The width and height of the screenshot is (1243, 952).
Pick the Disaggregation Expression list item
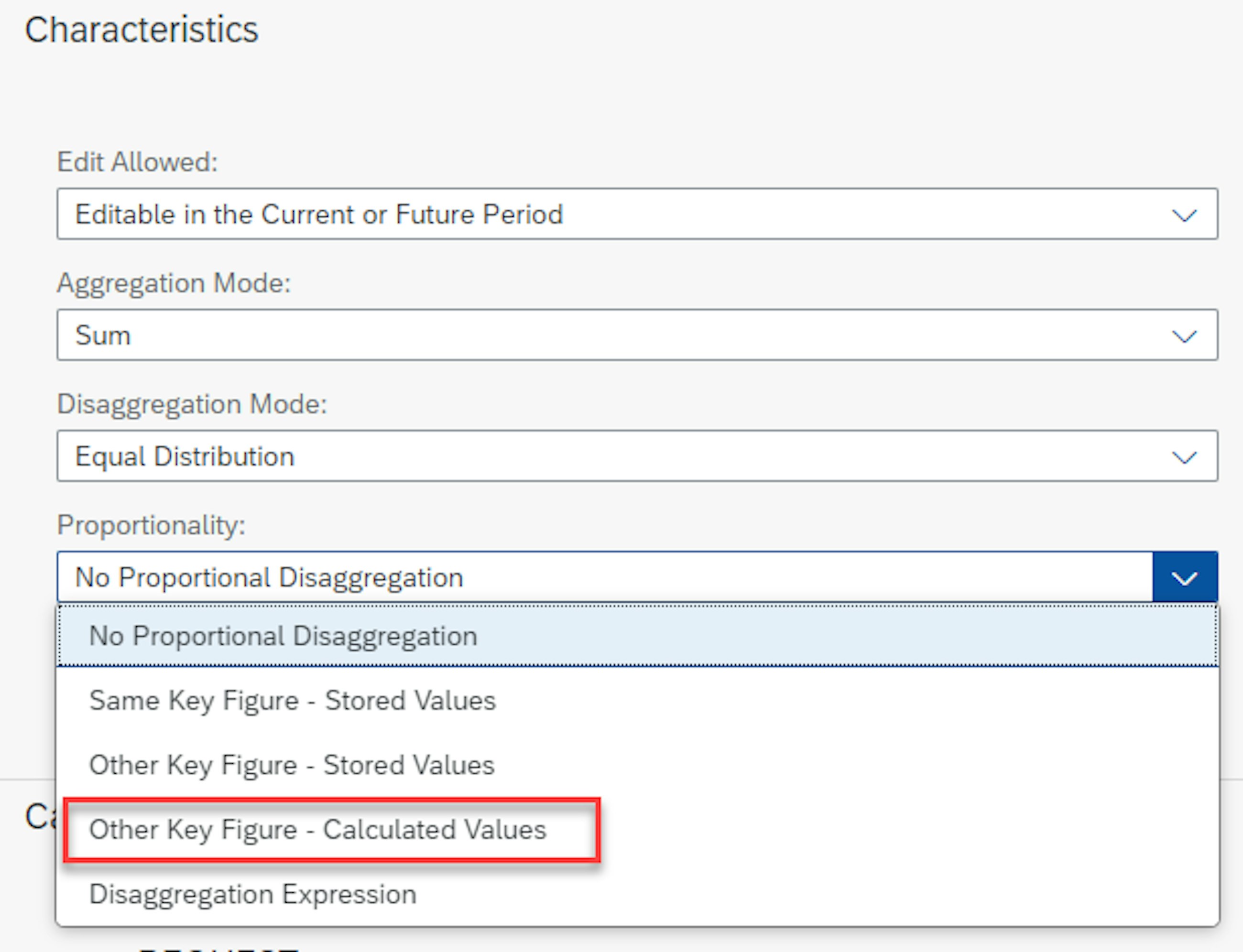point(253,894)
